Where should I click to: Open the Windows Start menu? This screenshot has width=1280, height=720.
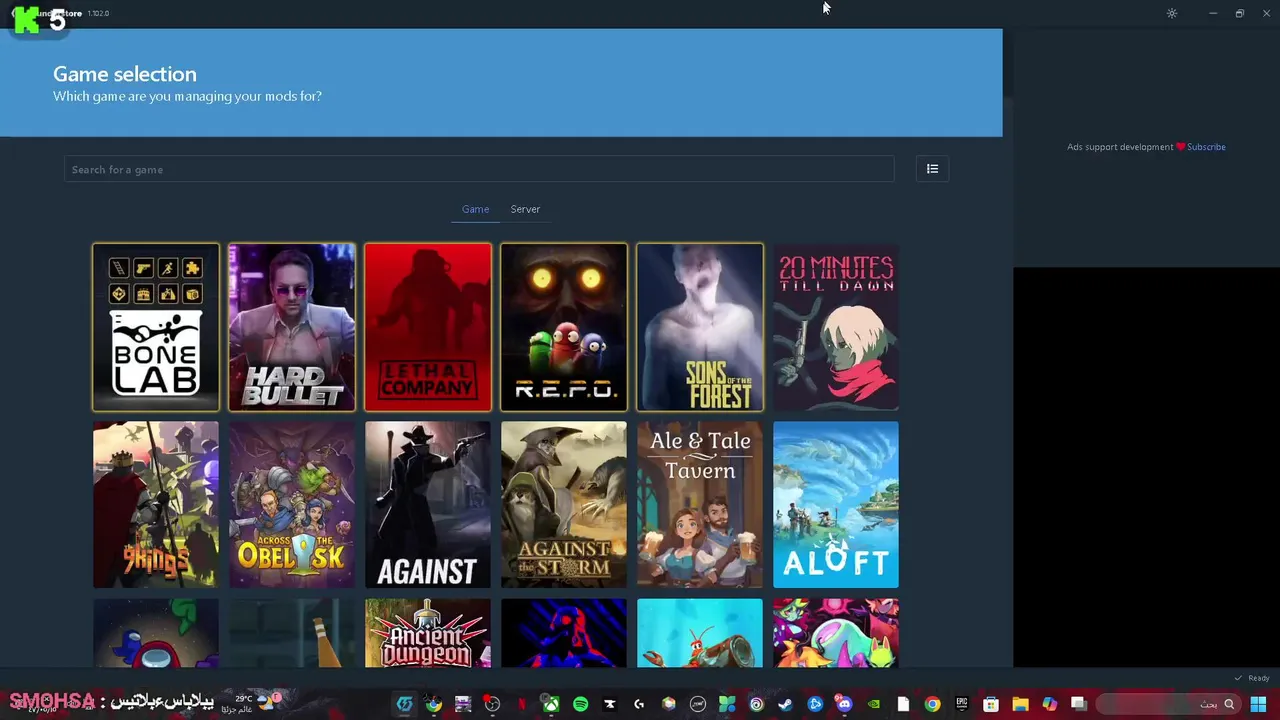1258,704
